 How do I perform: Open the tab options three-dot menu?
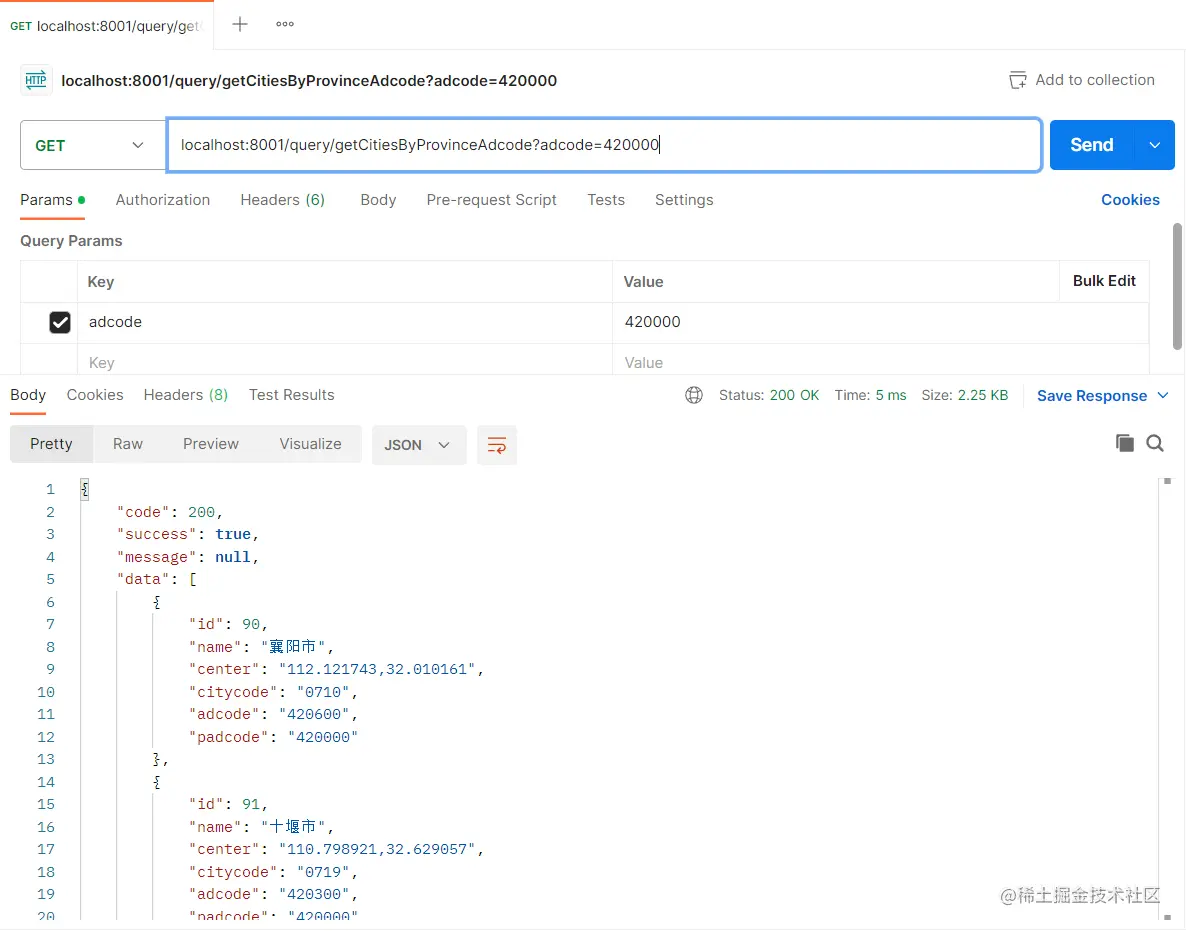click(x=284, y=24)
